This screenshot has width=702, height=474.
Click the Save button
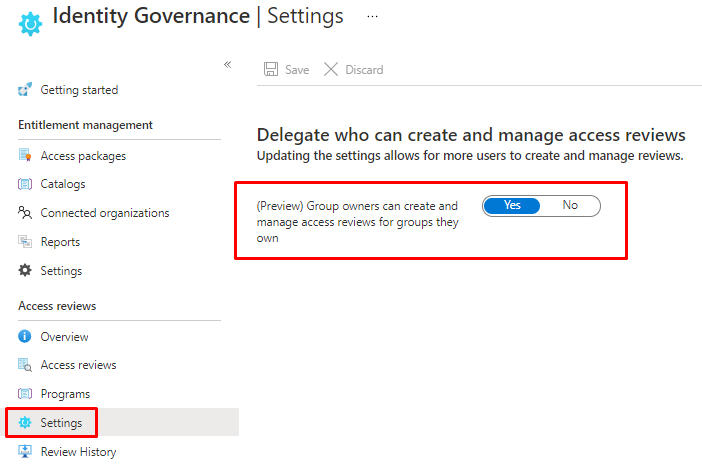(287, 70)
